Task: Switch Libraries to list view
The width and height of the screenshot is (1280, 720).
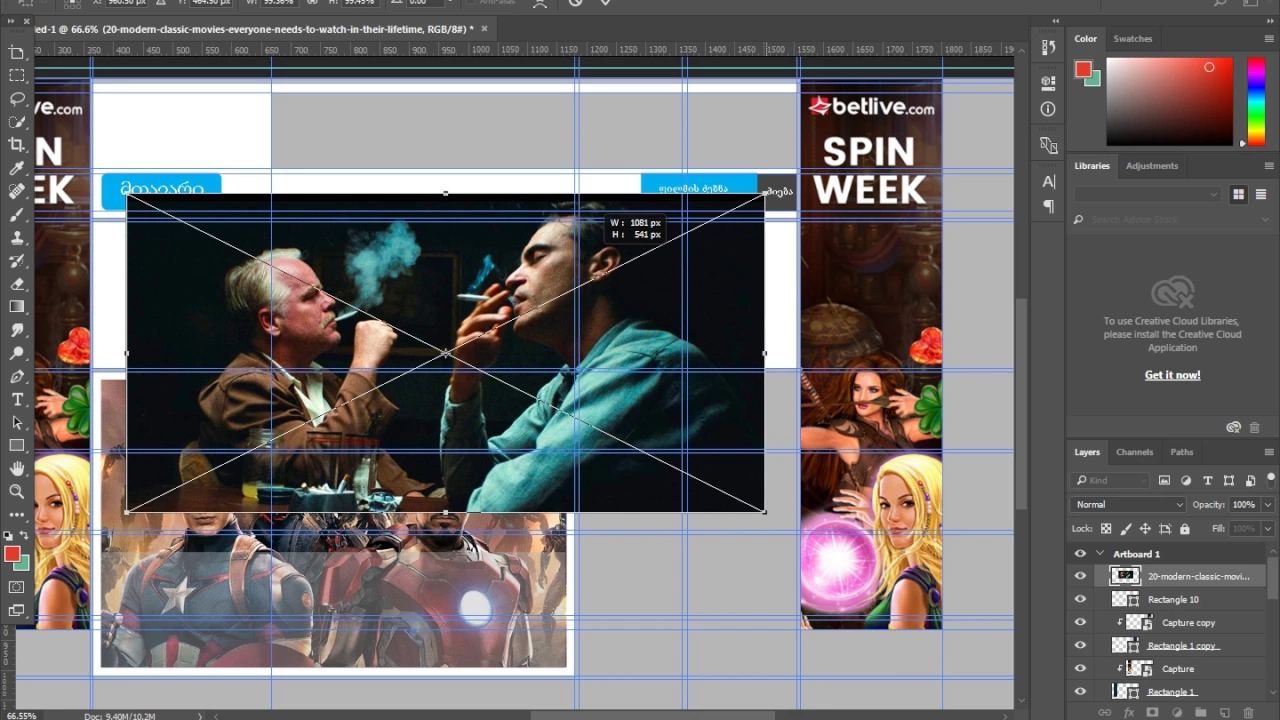Action: tap(1260, 194)
